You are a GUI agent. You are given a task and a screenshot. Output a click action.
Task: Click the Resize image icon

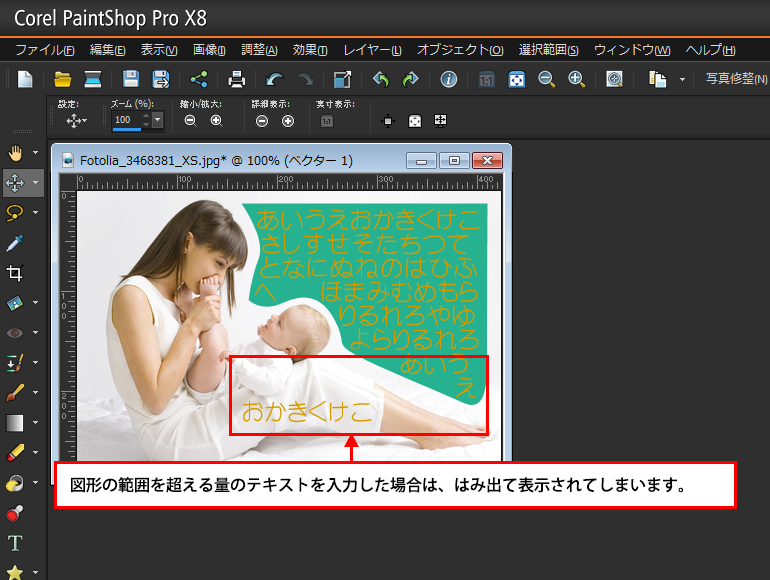(342, 79)
